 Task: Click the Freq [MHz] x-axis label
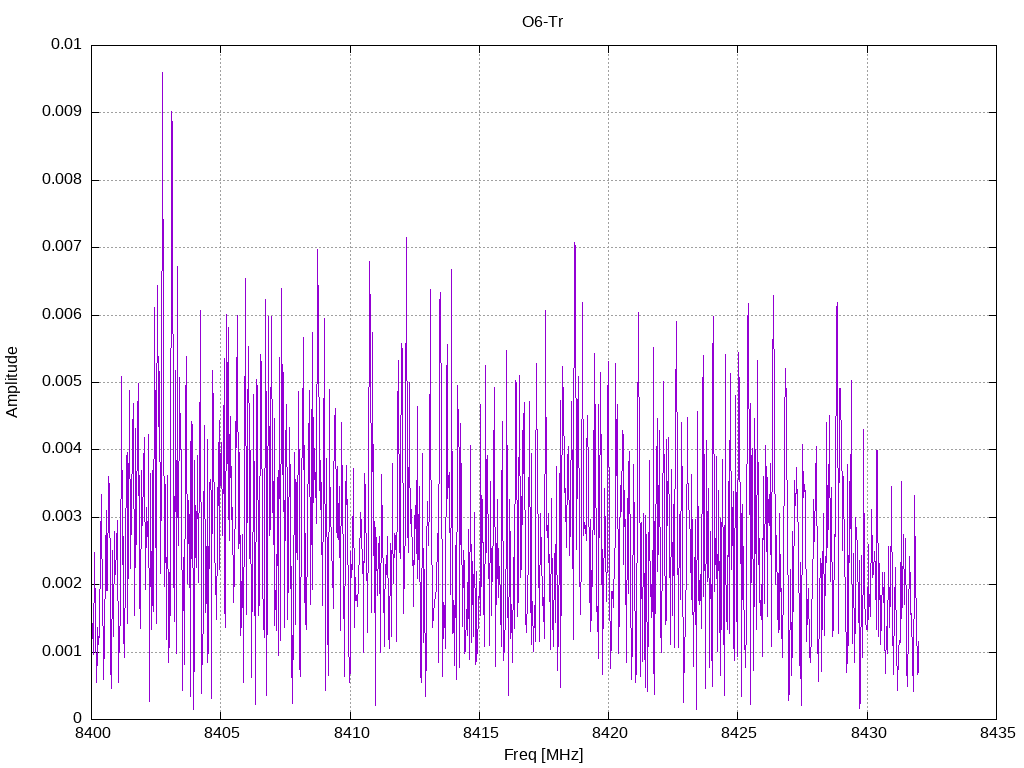click(543, 755)
